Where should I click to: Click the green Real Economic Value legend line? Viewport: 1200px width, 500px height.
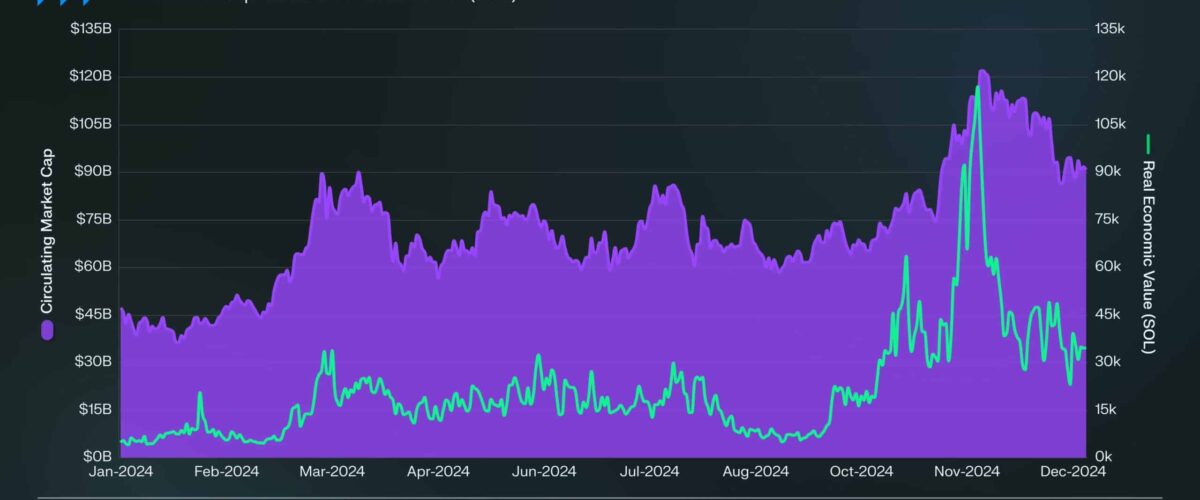point(1149,144)
